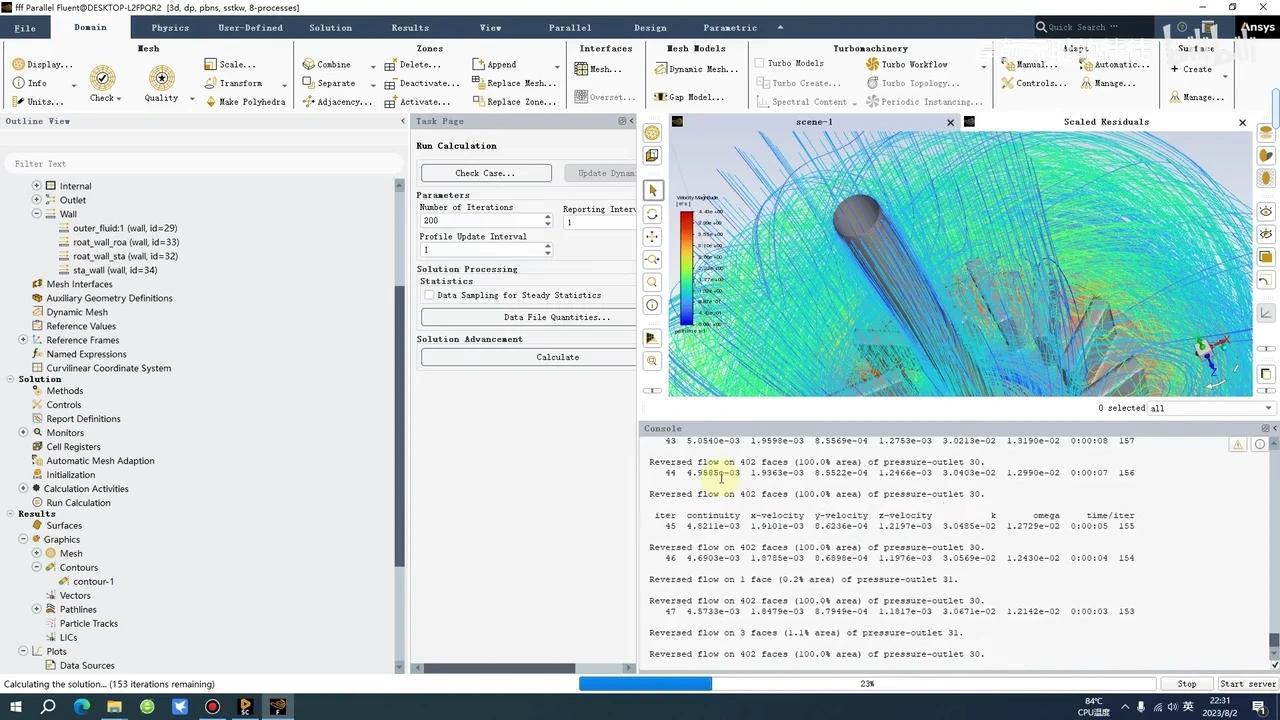
Task: Expand the Monitors tree node
Action: click(23, 433)
